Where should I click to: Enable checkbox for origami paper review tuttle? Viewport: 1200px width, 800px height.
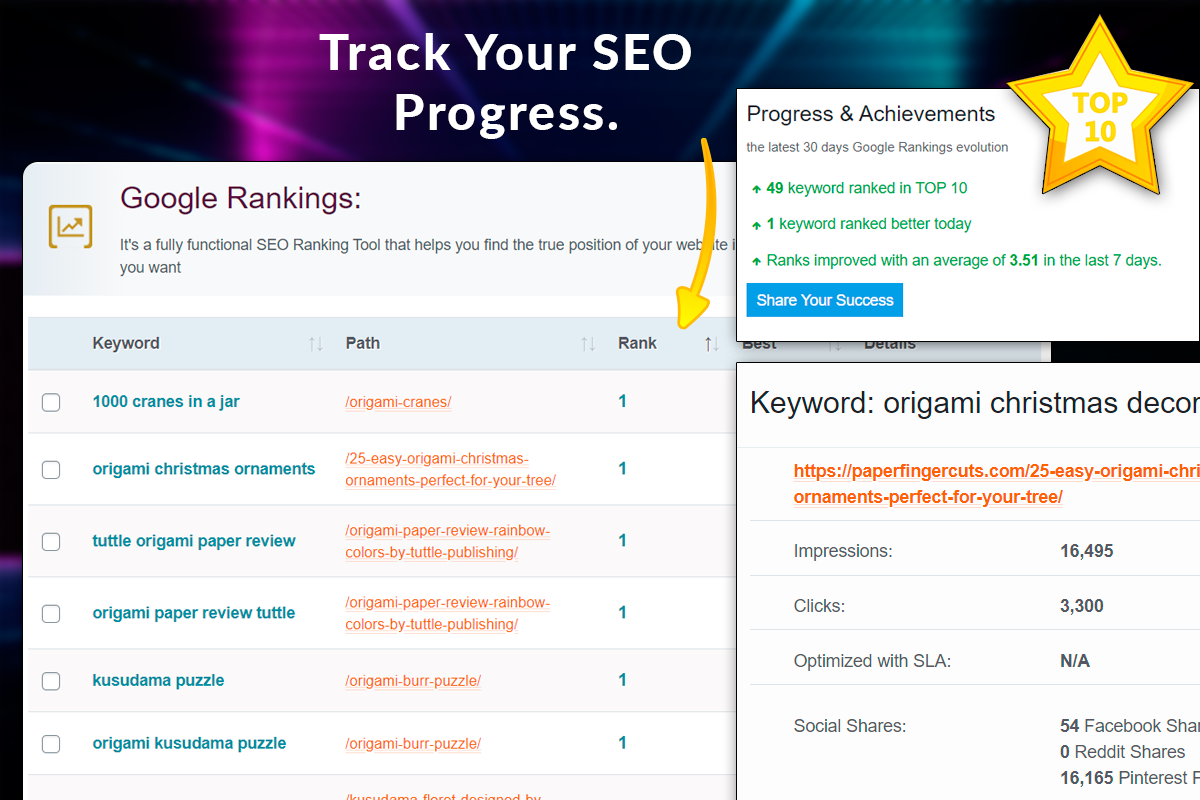pos(51,614)
